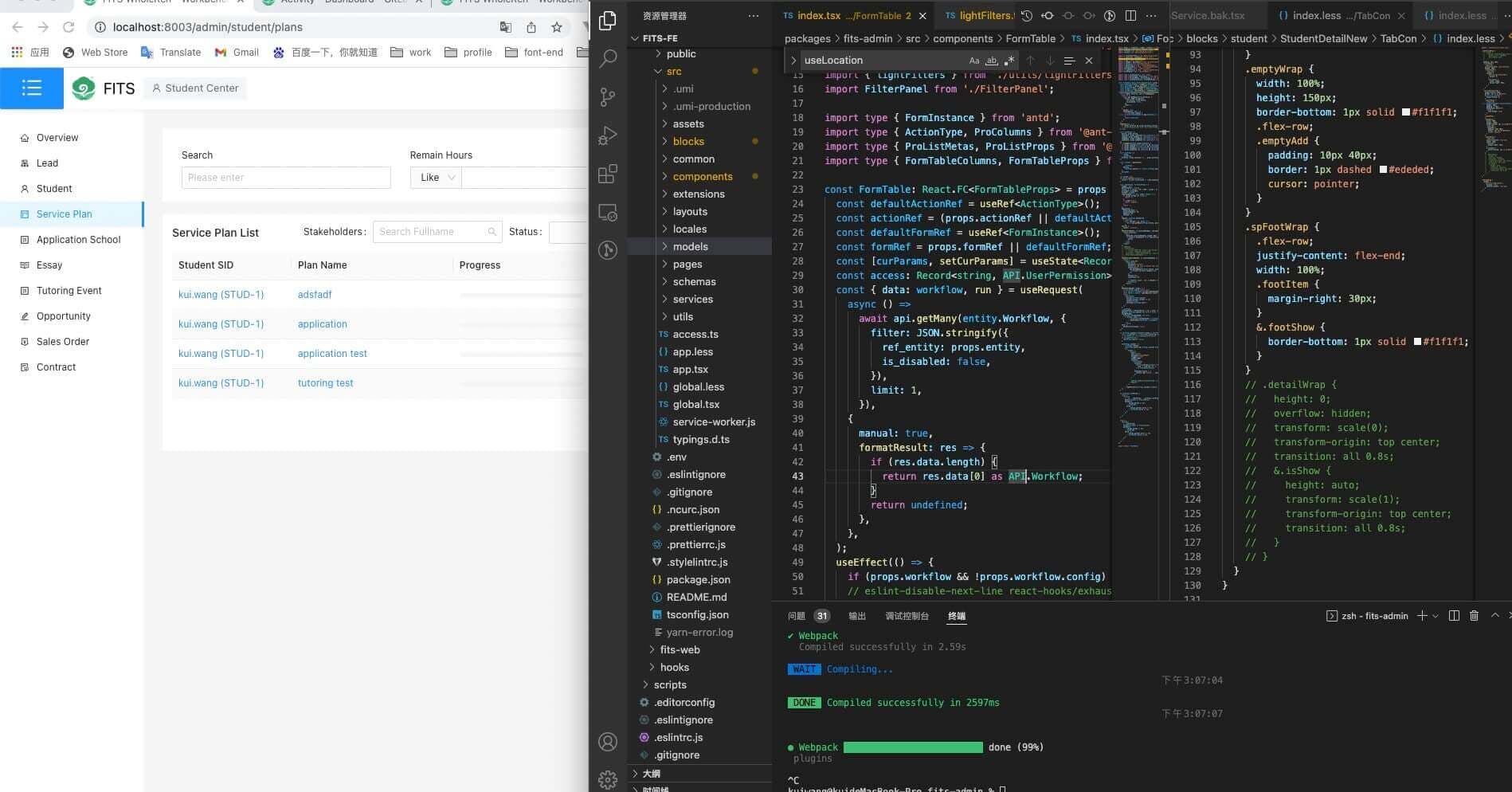Switch to the lightFilters editor tab
Image resolution: width=1512 pixels, height=792 pixels.
coord(978,16)
